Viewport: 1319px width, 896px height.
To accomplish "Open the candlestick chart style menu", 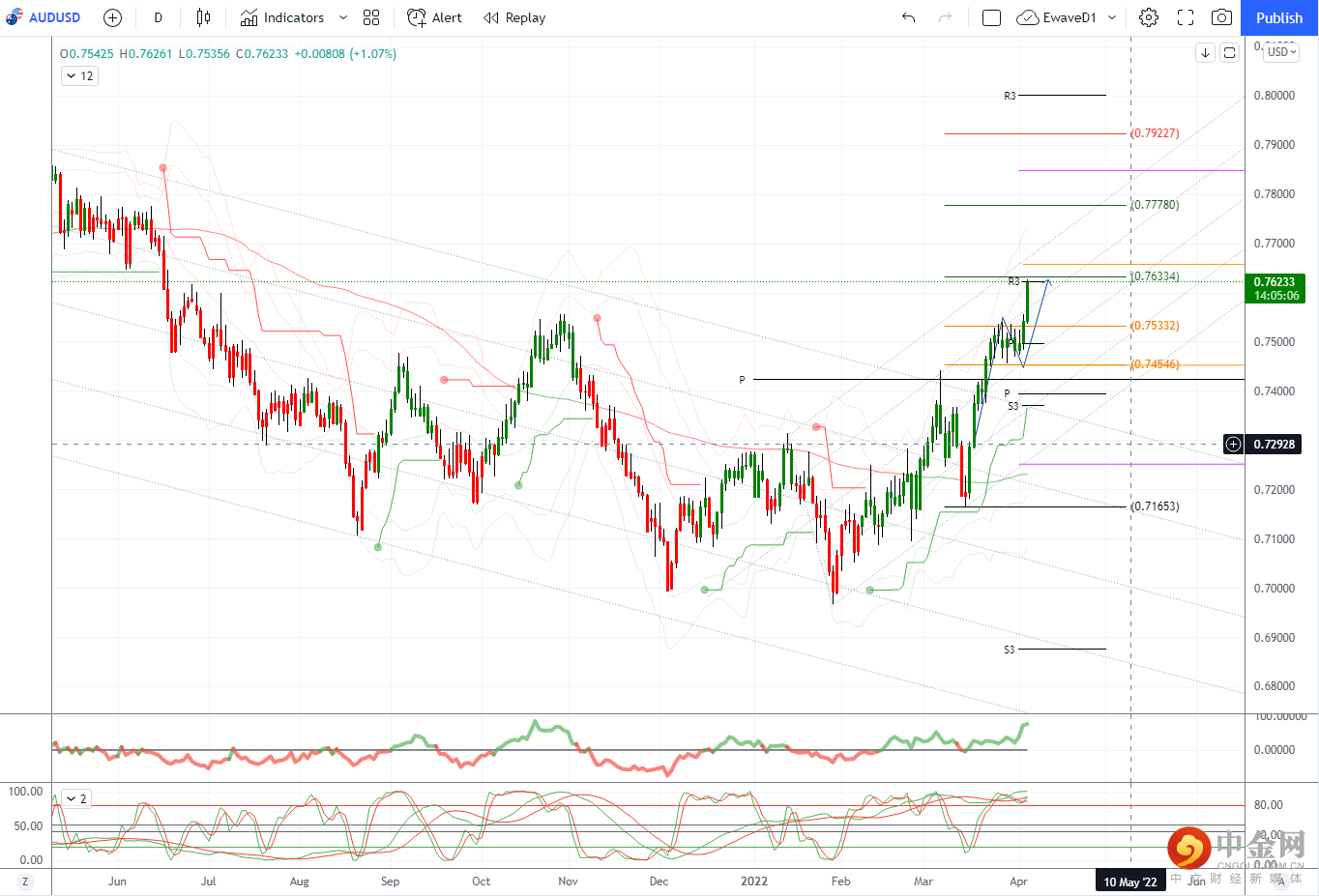I will pyautogui.click(x=203, y=17).
